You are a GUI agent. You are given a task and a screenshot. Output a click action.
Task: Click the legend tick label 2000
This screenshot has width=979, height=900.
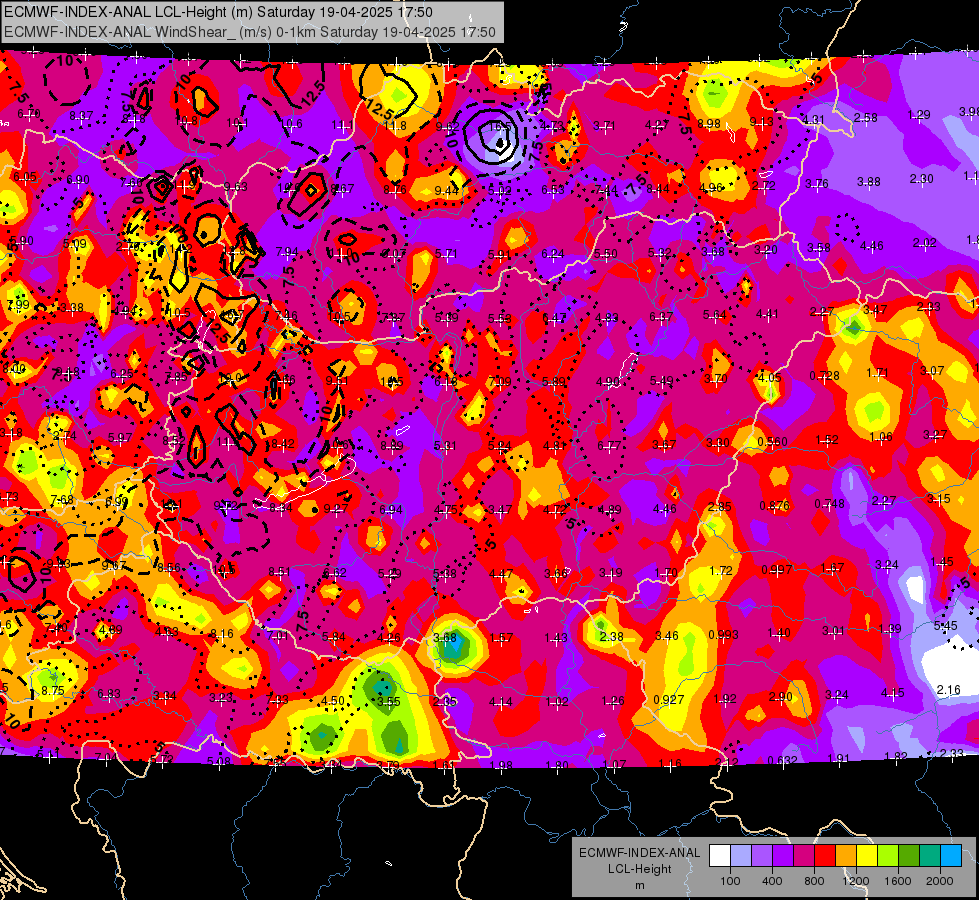[x=940, y=881]
